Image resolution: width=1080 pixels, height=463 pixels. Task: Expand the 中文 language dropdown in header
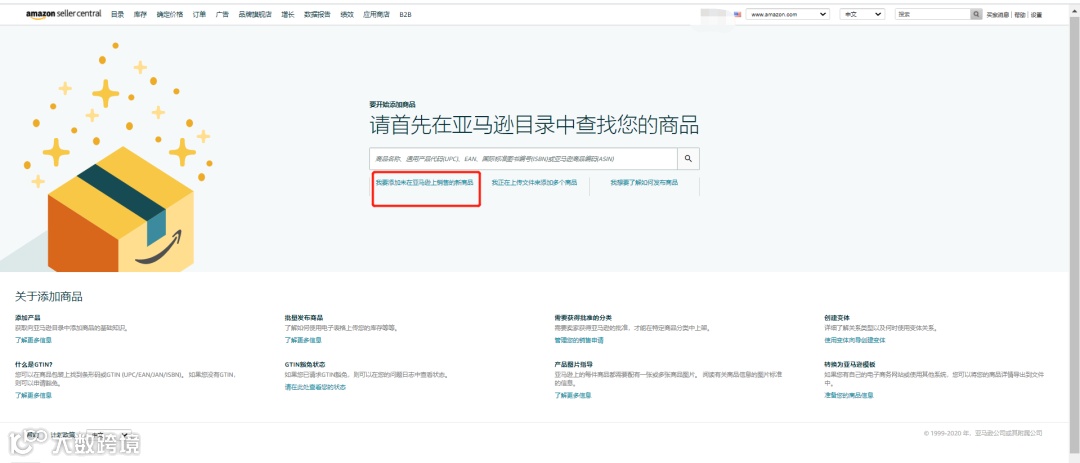point(862,14)
